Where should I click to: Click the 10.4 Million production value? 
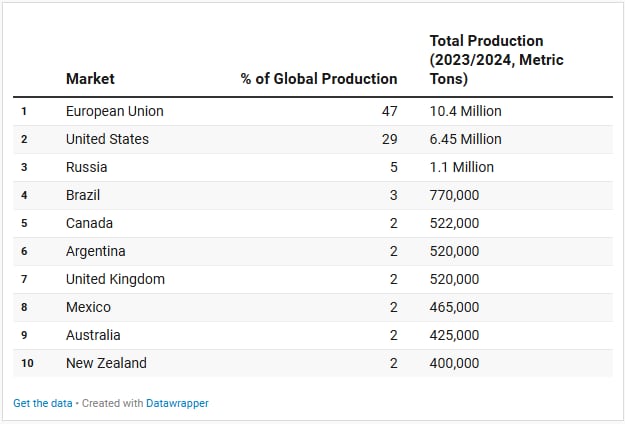(465, 111)
